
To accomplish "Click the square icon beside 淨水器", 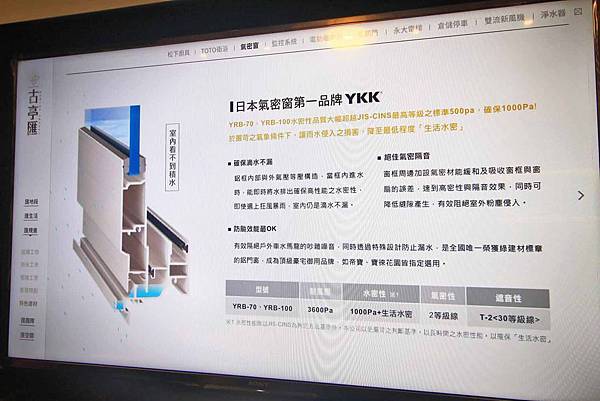I will [578, 11].
